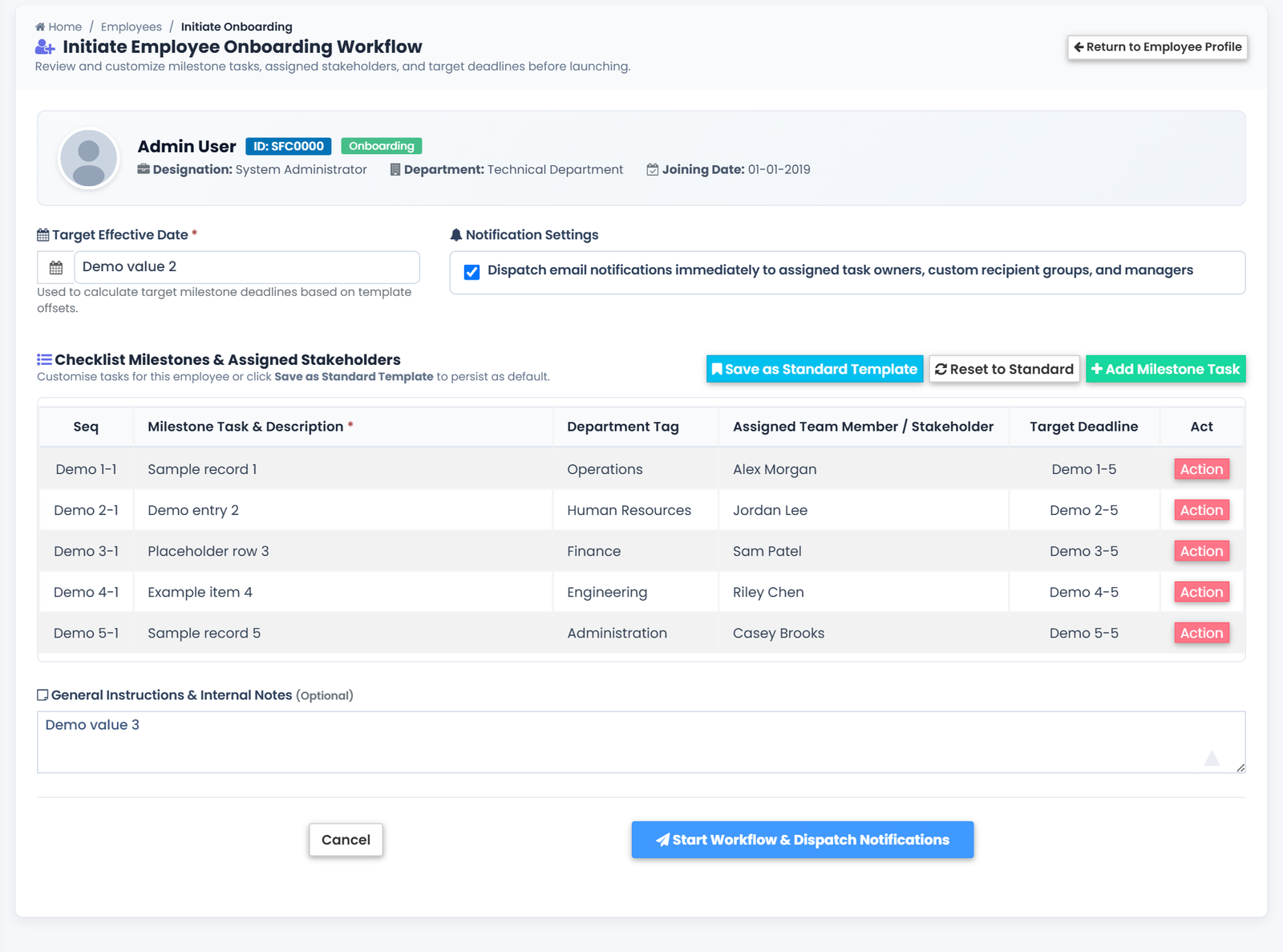Click Action button for Demo entry 2
1283x952 pixels.
click(1201, 510)
